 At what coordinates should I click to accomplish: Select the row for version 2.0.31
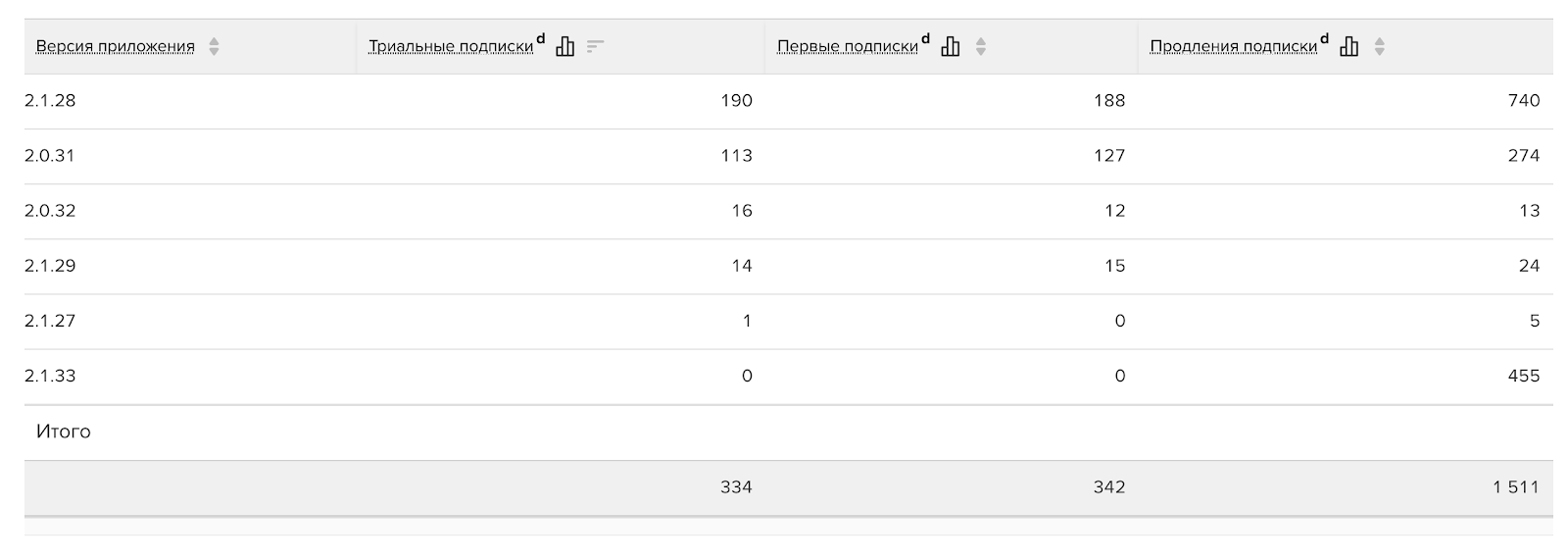tap(789, 156)
